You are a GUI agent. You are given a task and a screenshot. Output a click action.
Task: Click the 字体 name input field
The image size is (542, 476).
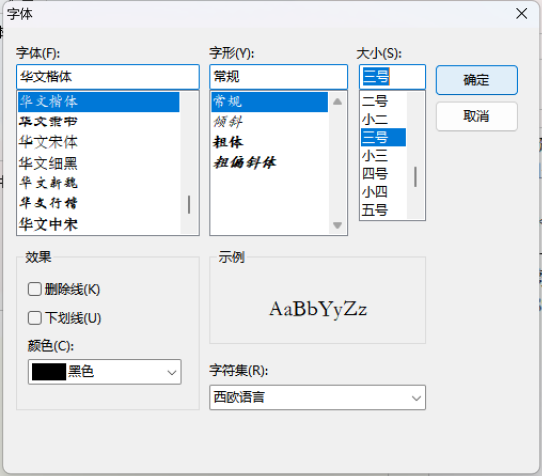pos(108,77)
